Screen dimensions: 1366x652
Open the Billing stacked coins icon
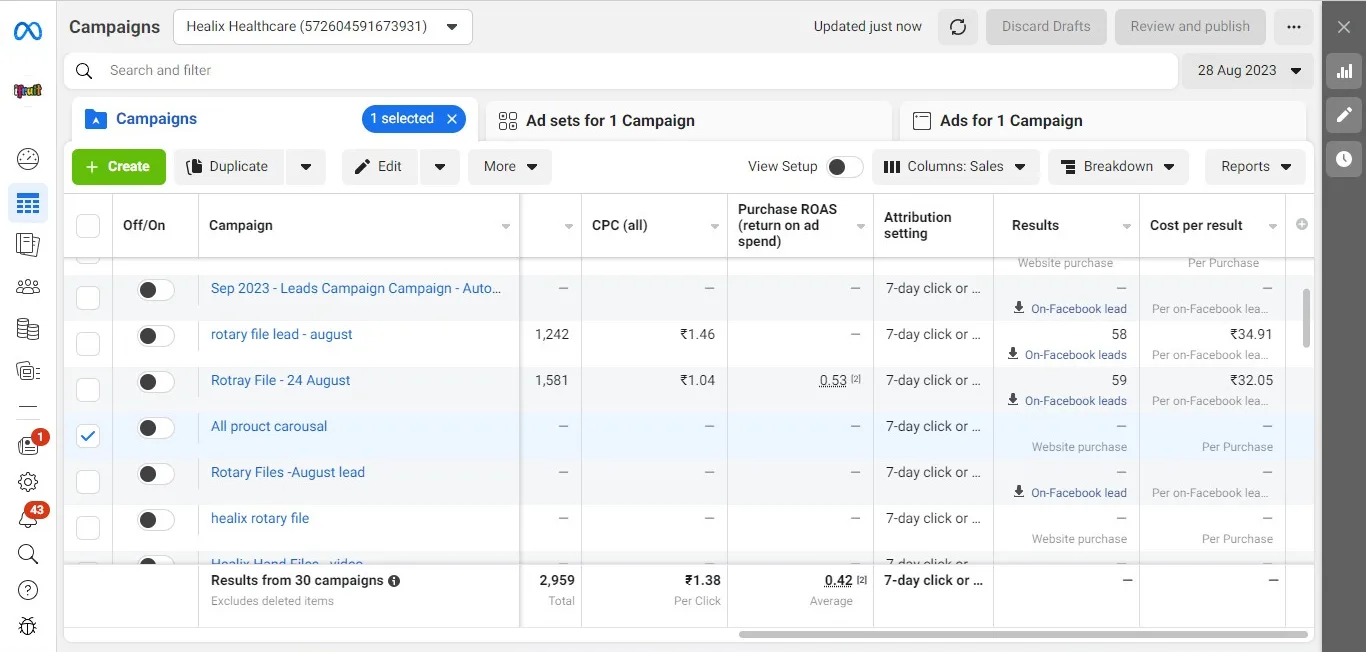point(28,329)
